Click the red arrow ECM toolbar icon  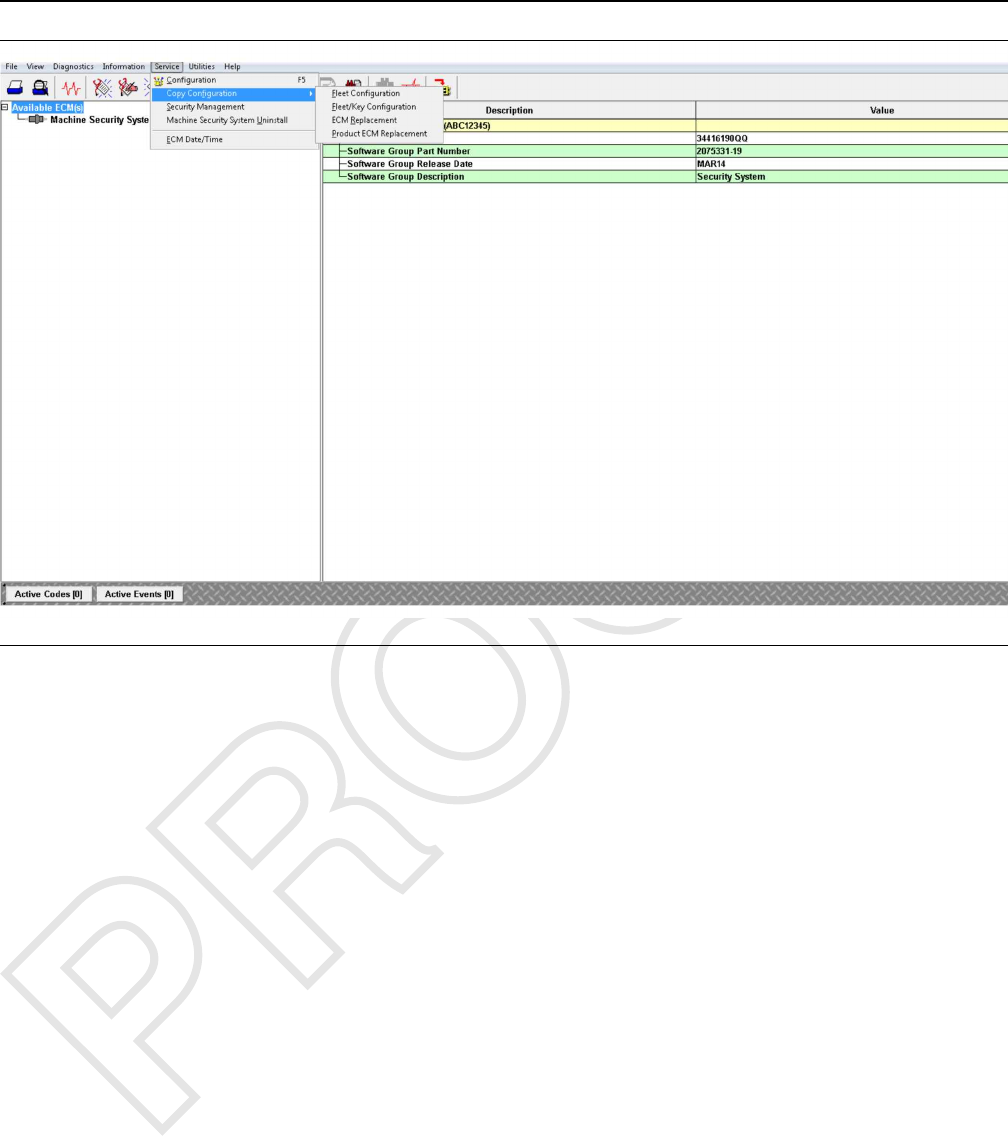coord(442,88)
